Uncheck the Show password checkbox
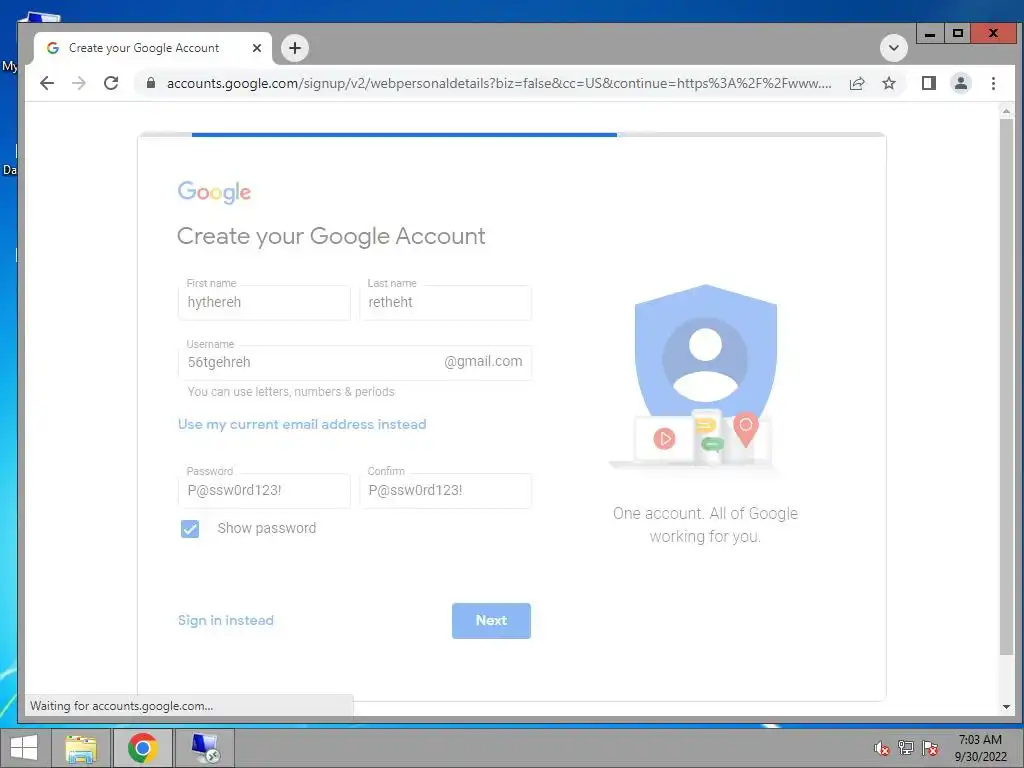Screen dimensions: 1024x768 click(190, 528)
